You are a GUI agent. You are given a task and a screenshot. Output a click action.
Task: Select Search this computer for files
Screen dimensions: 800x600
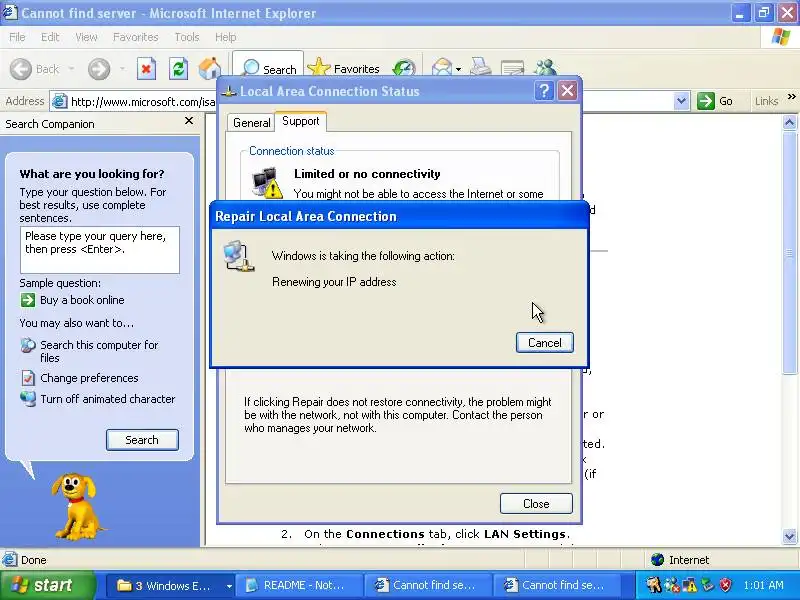click(99, 351)
